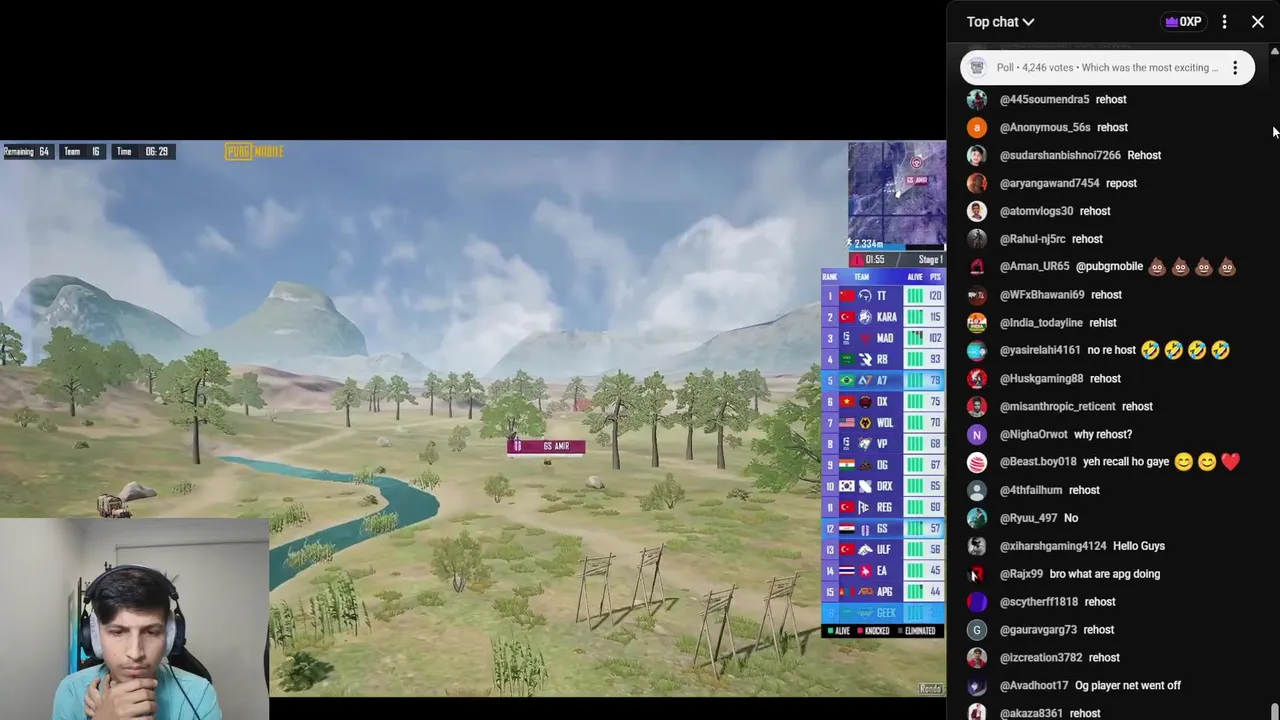Viewport: 1280px width, 720px height.
Task: Click username @aryangawand7454 in chat
Action: click(x=1050, y=183)
